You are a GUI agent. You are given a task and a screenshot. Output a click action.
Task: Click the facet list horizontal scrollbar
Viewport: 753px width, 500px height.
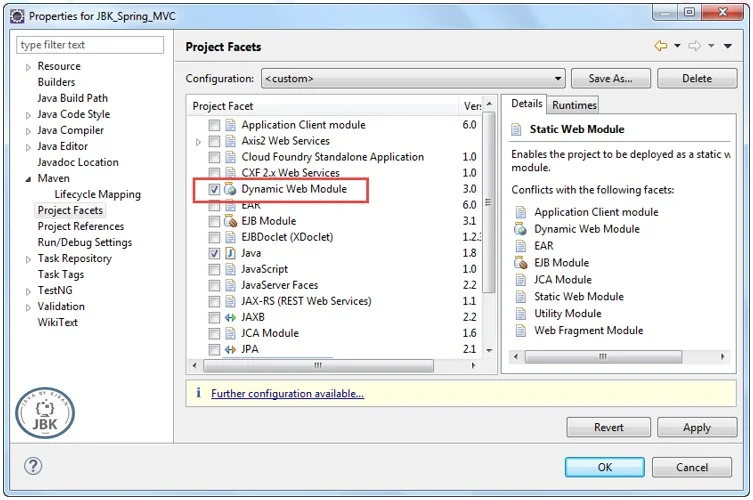[x=318, y=366]
